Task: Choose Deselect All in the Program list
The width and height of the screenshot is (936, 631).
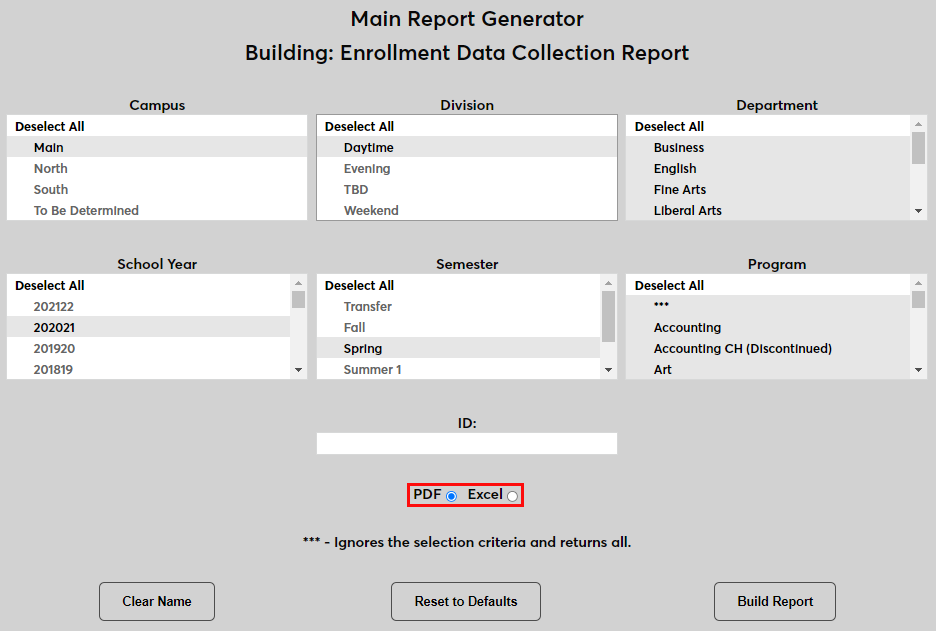Action: [768, 285]
